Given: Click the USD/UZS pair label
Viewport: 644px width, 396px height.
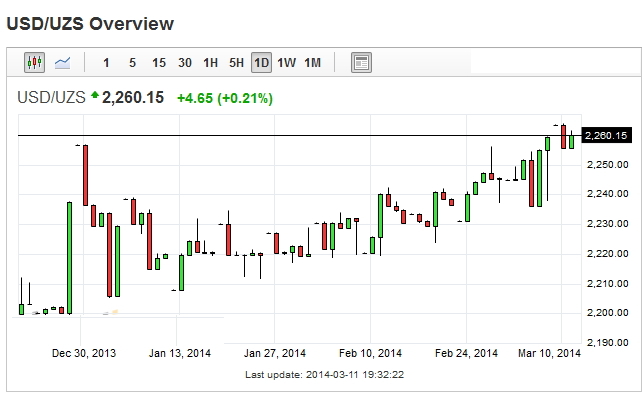Looking at the screenshot, I should pos(51,98).
